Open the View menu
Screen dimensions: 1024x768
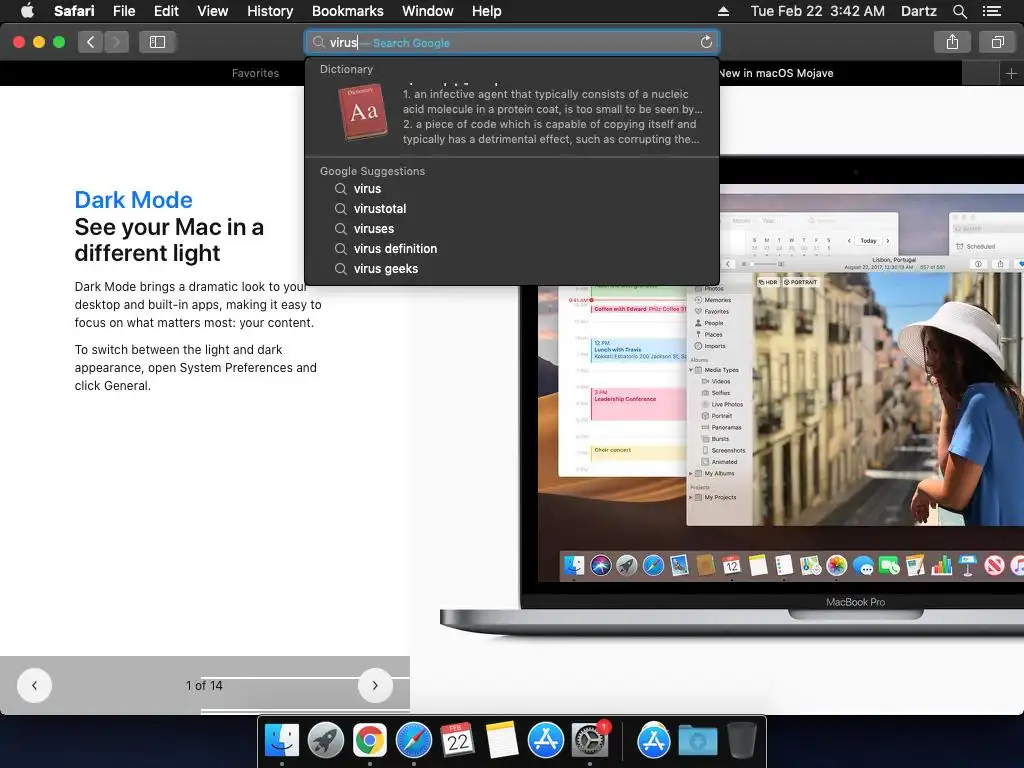coord(213,11)
